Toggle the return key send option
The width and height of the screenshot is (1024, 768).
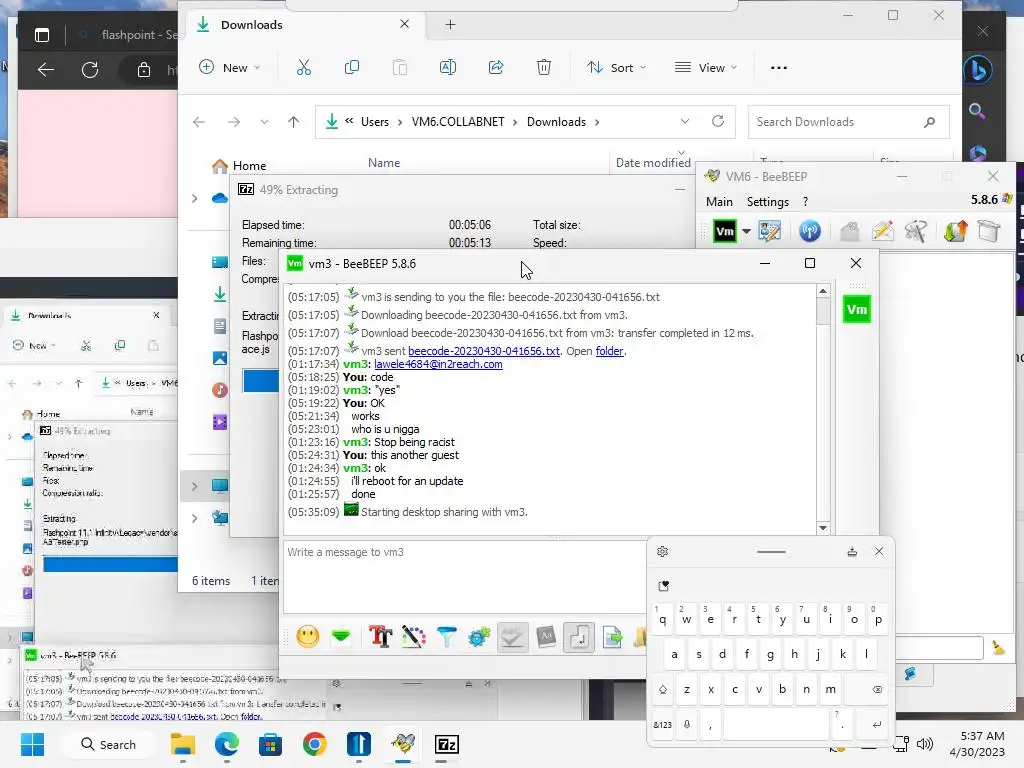(x=579, y=637)
